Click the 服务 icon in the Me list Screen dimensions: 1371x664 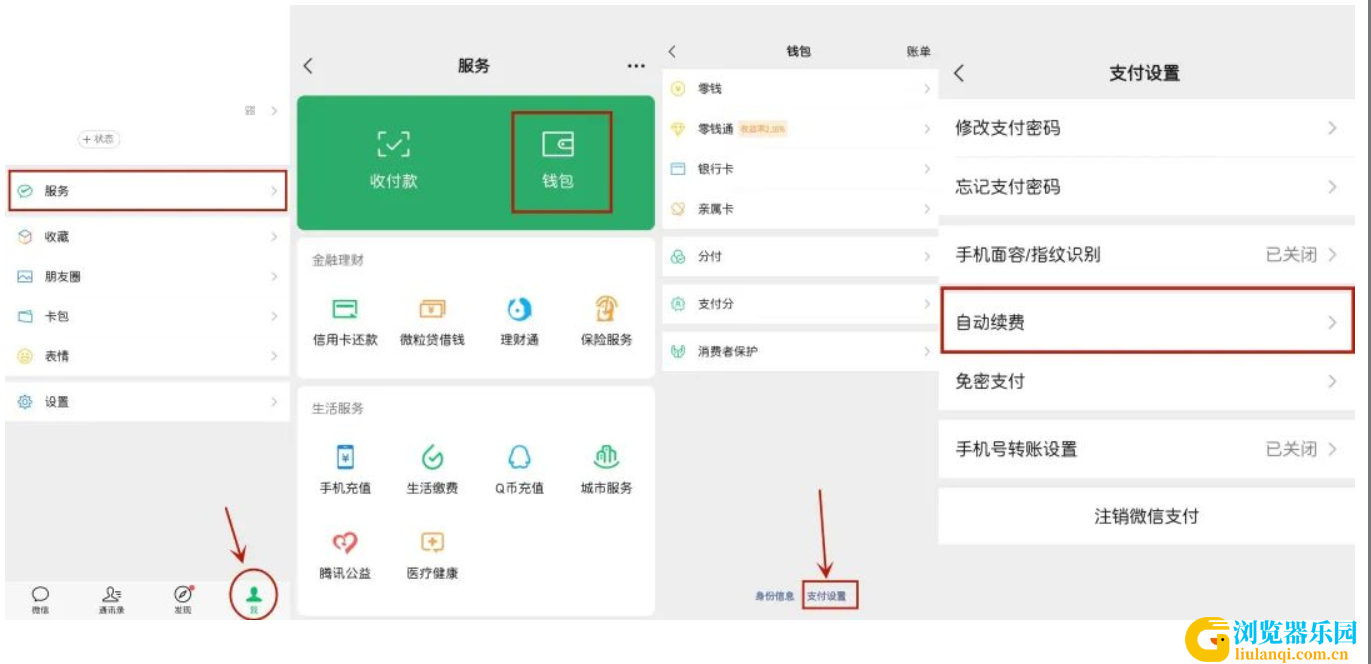pos(26,191)
